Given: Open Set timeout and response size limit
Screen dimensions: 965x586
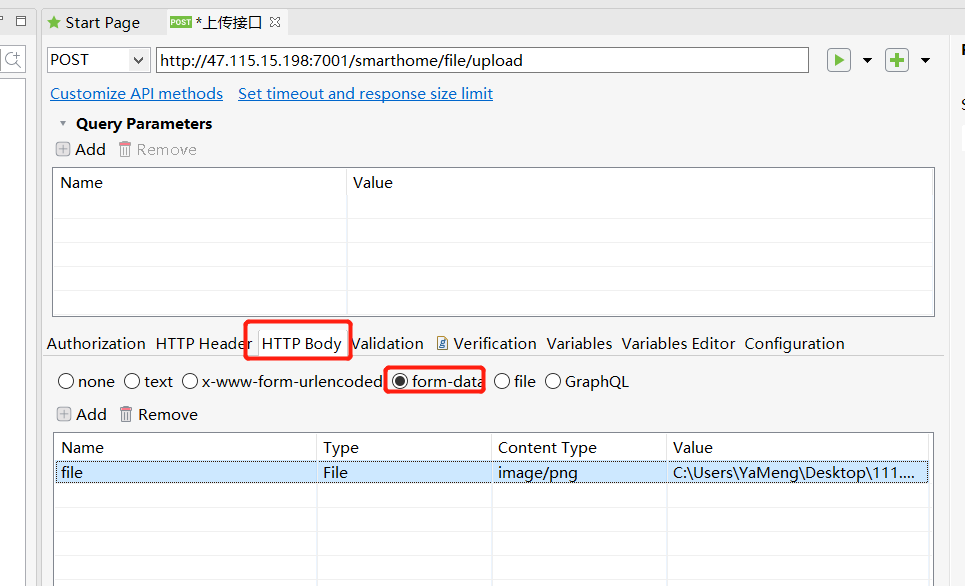Looking at the screenshot, I should coord(365,93).
